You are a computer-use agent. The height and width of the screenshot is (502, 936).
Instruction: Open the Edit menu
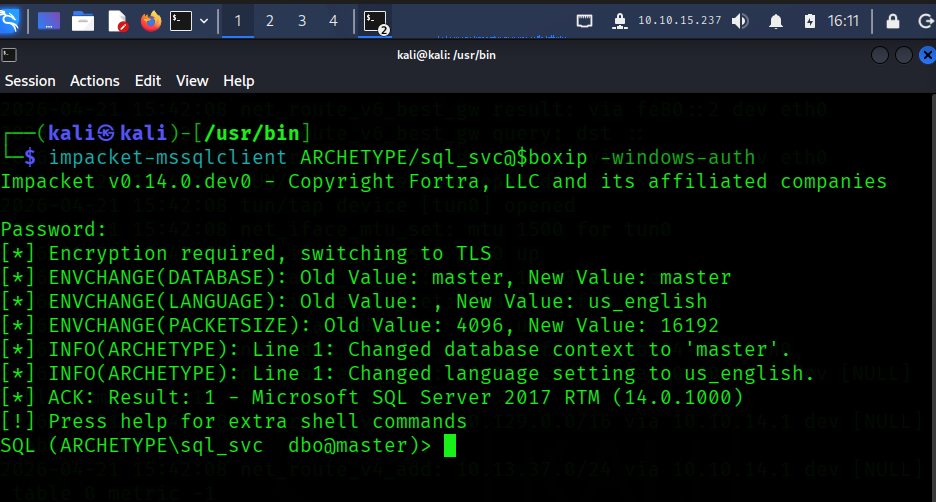click(x=147, y=81)
